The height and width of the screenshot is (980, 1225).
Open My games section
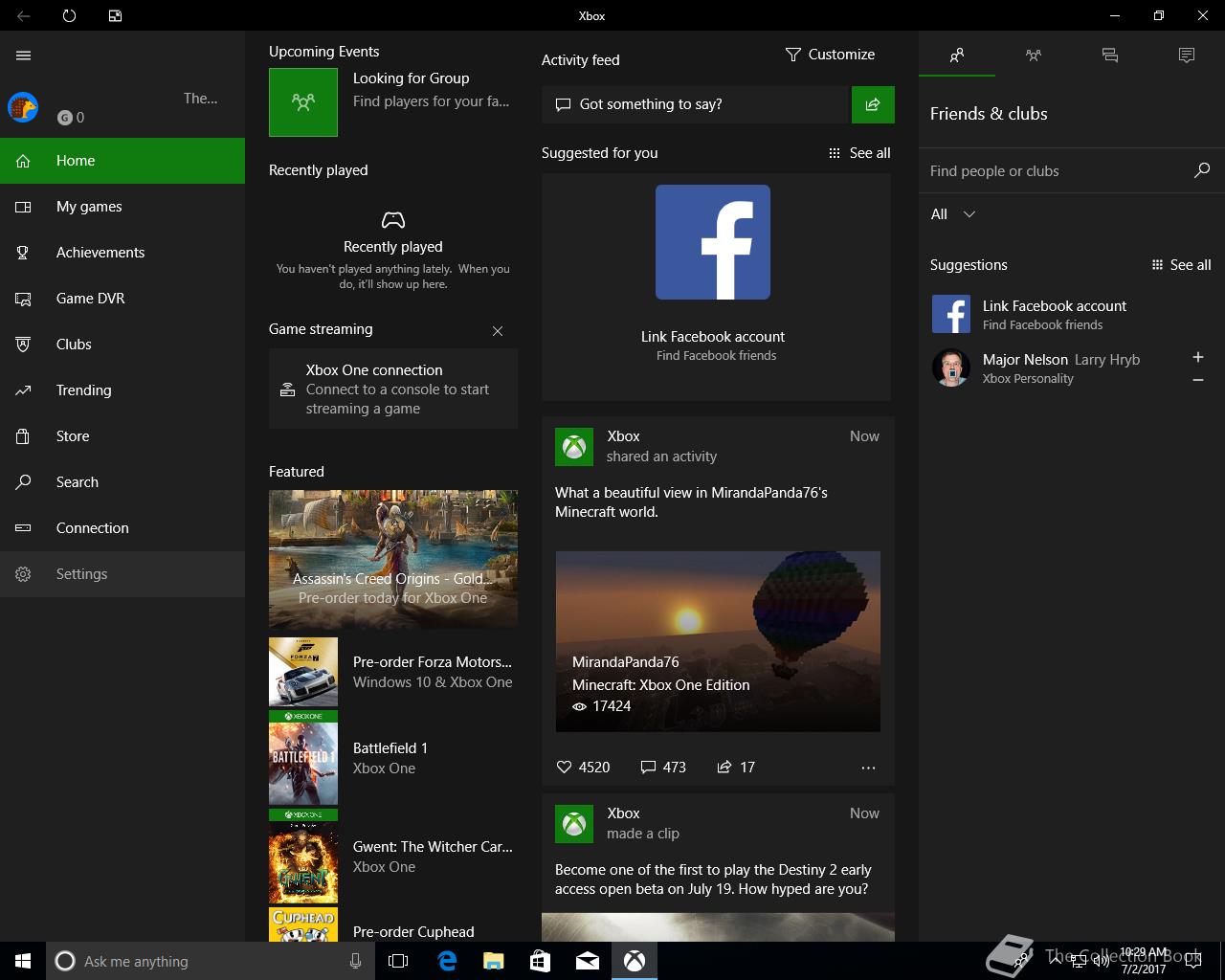tap(122, 207)
